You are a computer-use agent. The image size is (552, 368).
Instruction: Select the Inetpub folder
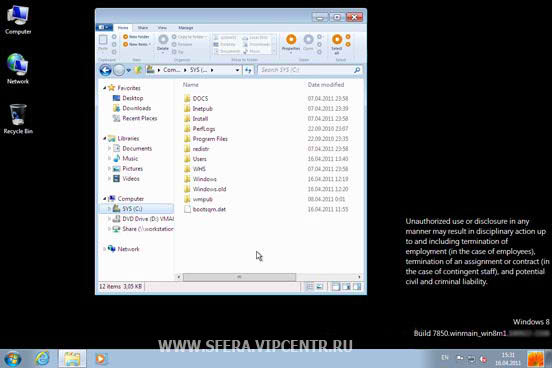198,108
